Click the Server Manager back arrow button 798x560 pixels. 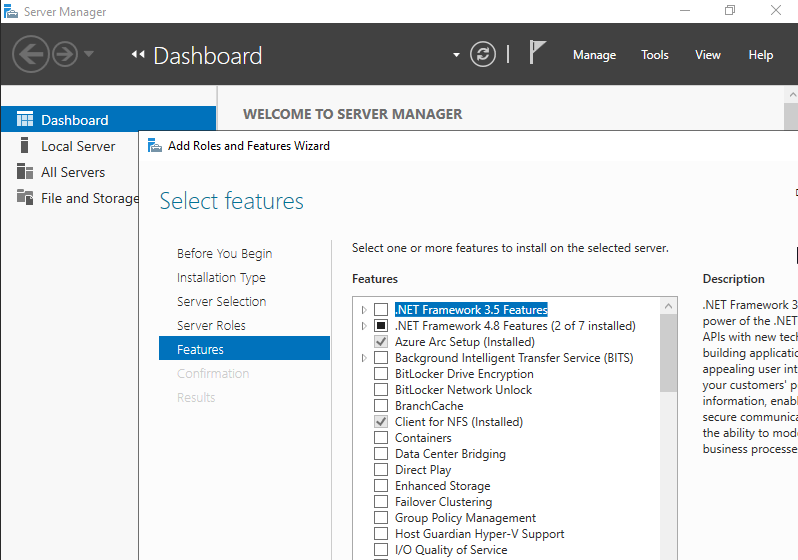[x=31, y=54]
